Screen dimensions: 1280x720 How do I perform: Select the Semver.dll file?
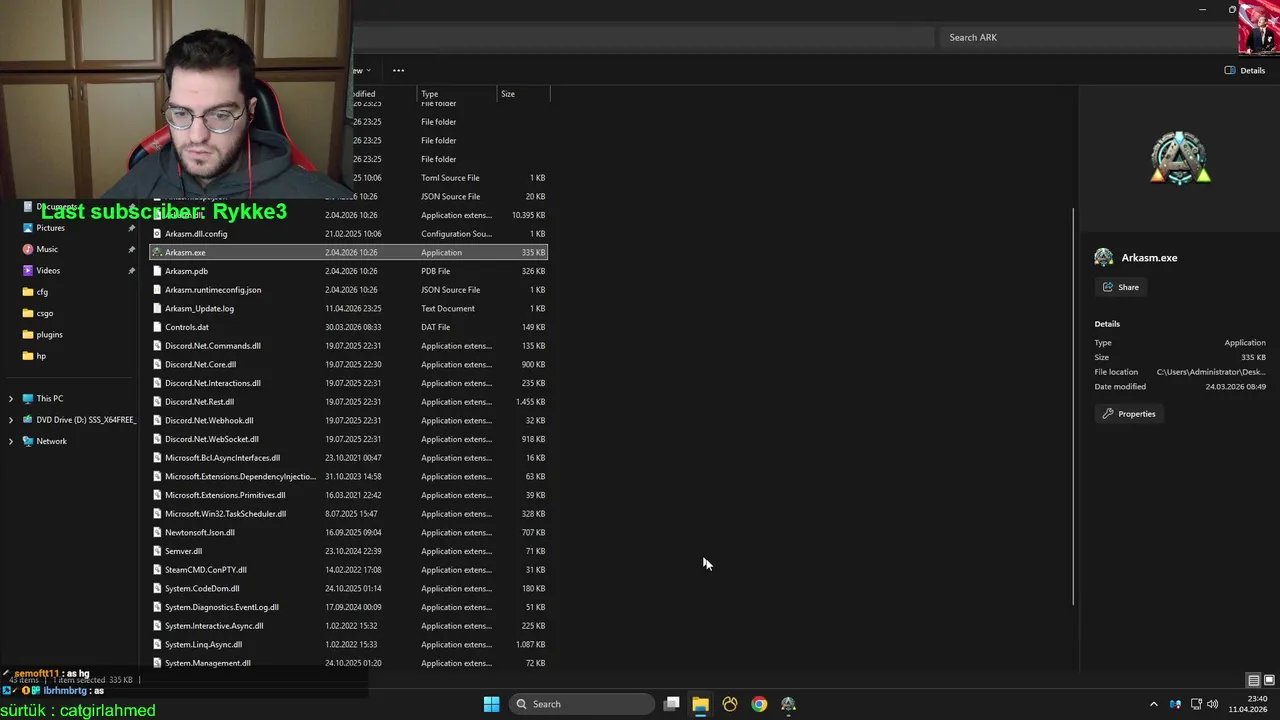(x=183, y=551)
